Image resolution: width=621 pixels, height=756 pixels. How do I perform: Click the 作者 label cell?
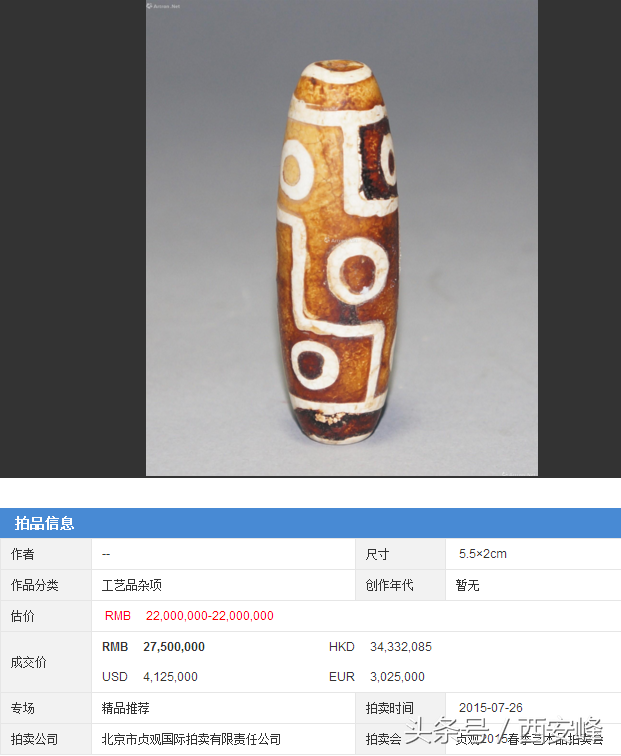click(x=46, y=554)
